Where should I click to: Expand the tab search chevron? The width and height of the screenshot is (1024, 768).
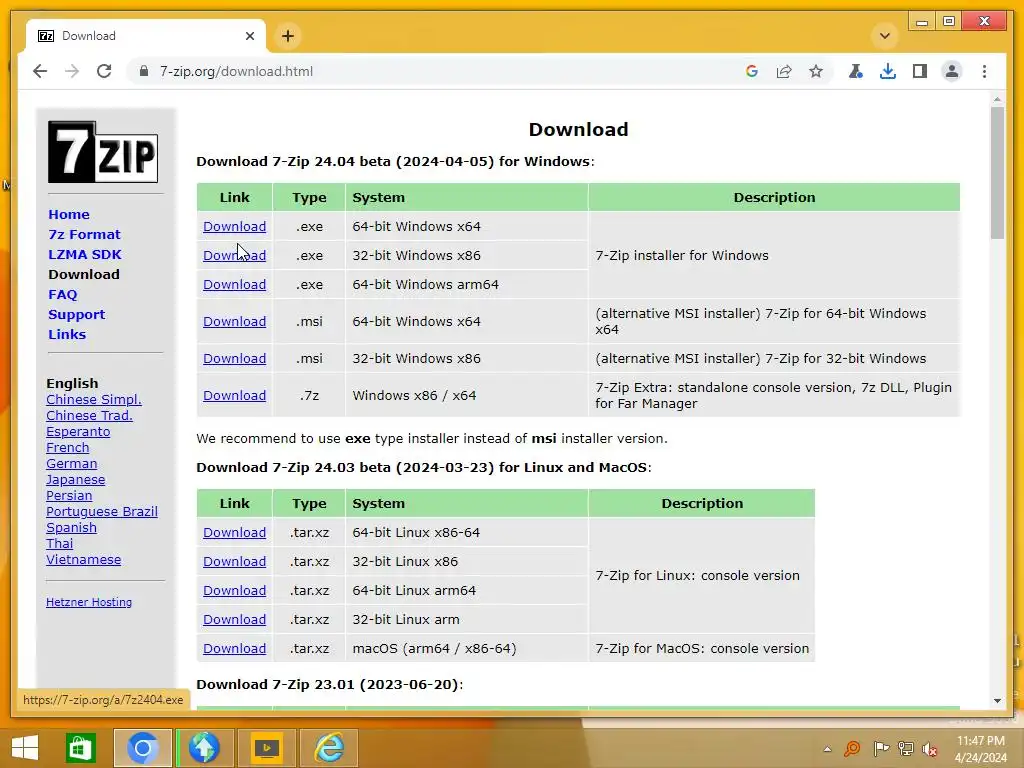885,36
